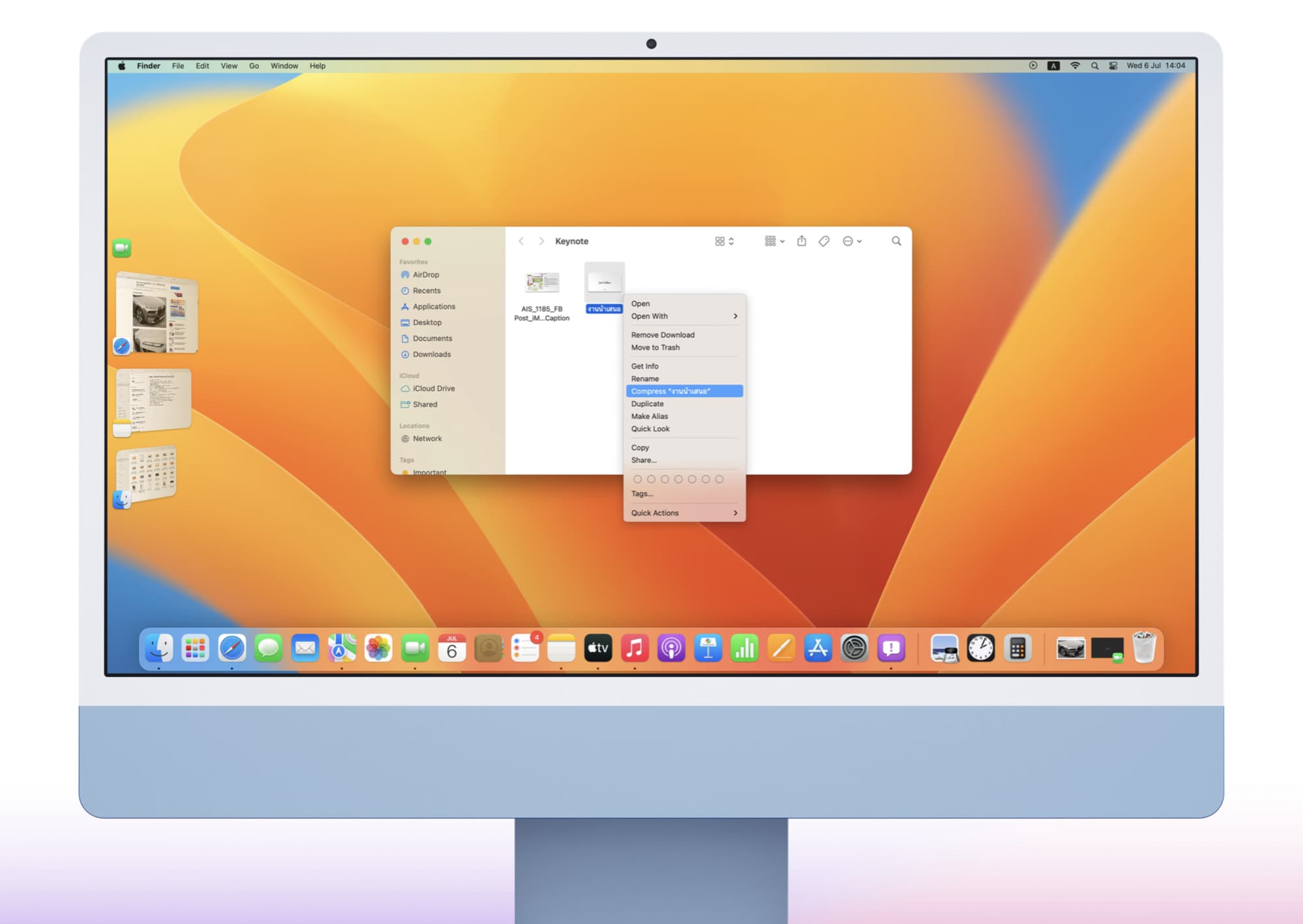Open the group-by dropdown in Finder toolbar
The image size is (1303, 924).
(774, 241)
